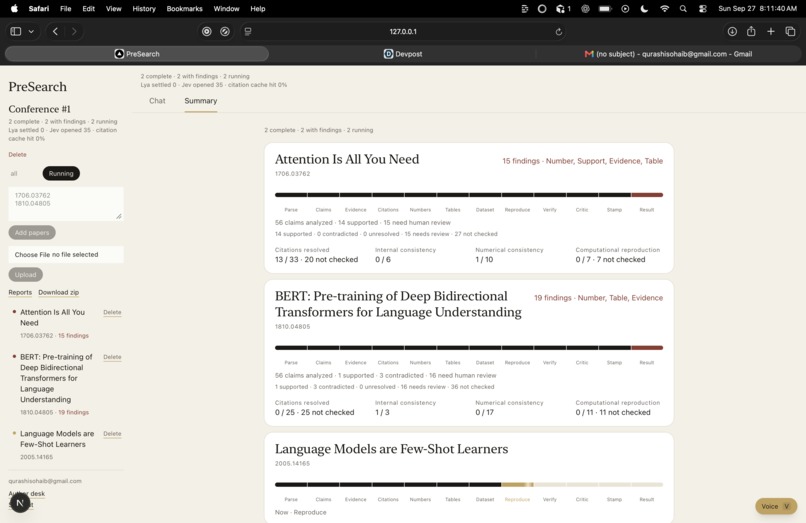Click the Voice button

pos(776,506)
